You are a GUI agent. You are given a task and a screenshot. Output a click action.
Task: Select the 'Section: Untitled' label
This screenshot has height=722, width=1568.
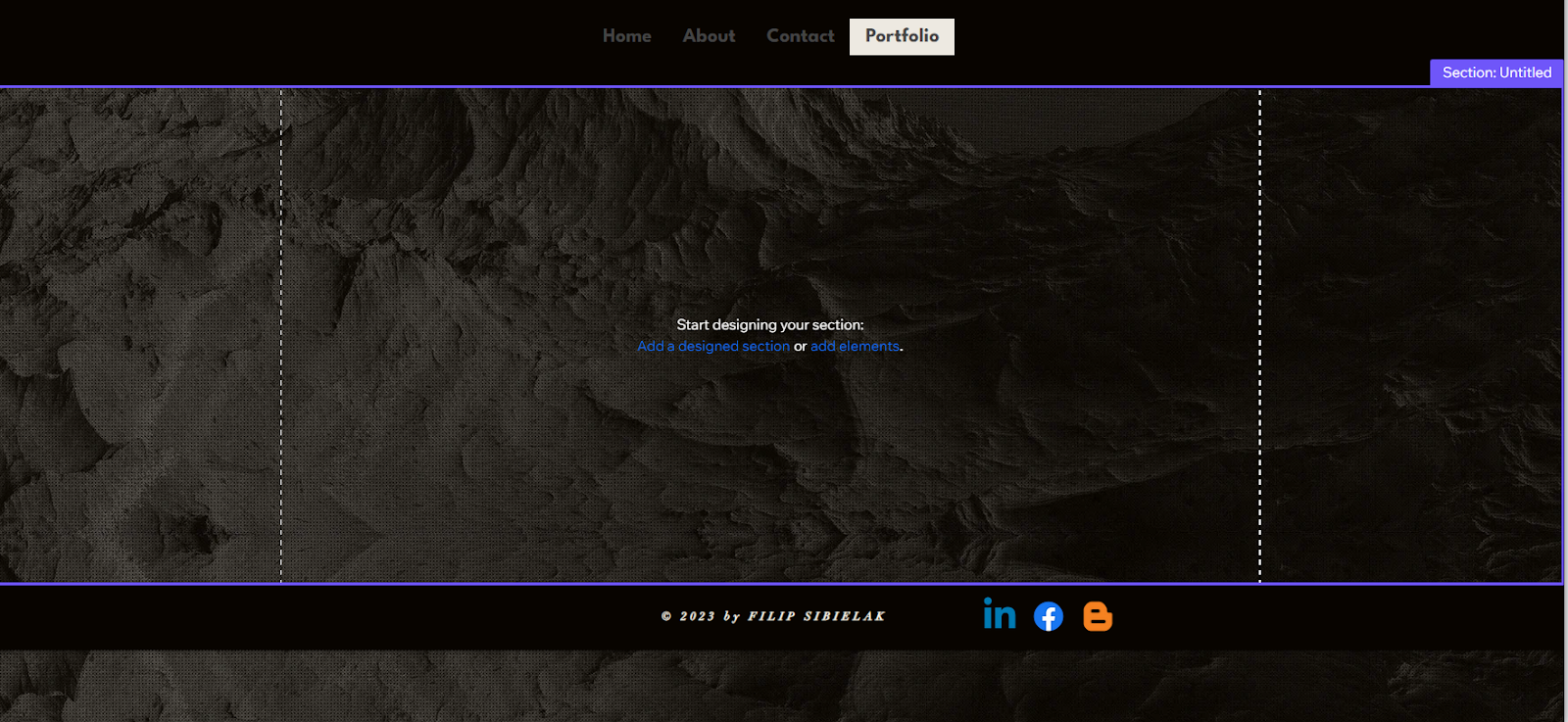point(1496,72)
